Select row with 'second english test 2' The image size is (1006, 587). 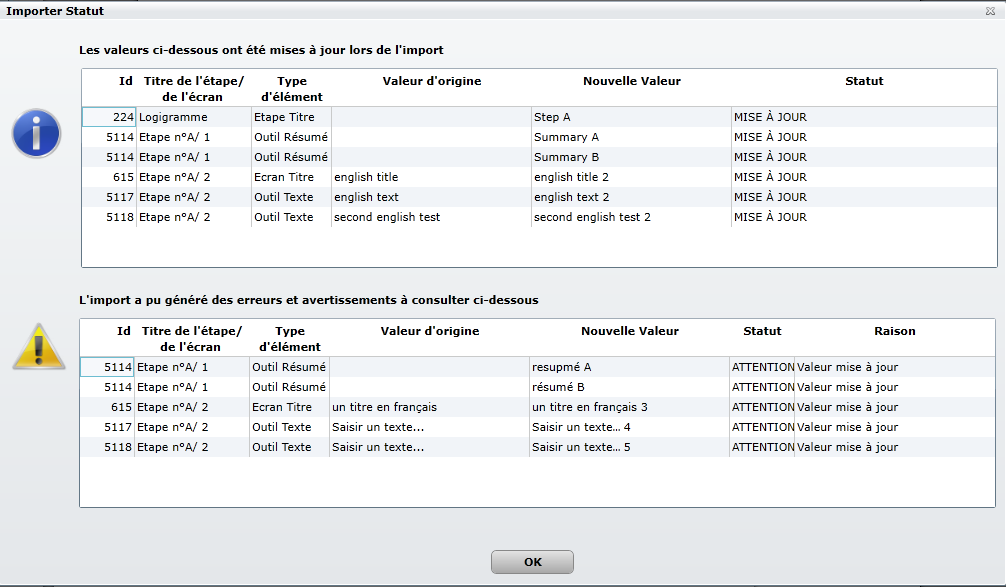coord(539,217)
